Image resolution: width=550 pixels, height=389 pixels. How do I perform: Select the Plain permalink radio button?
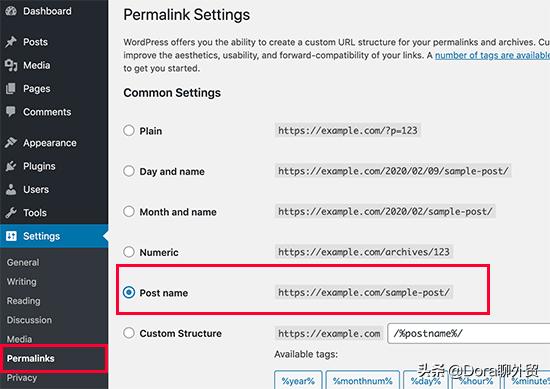(x=129, y=130)
